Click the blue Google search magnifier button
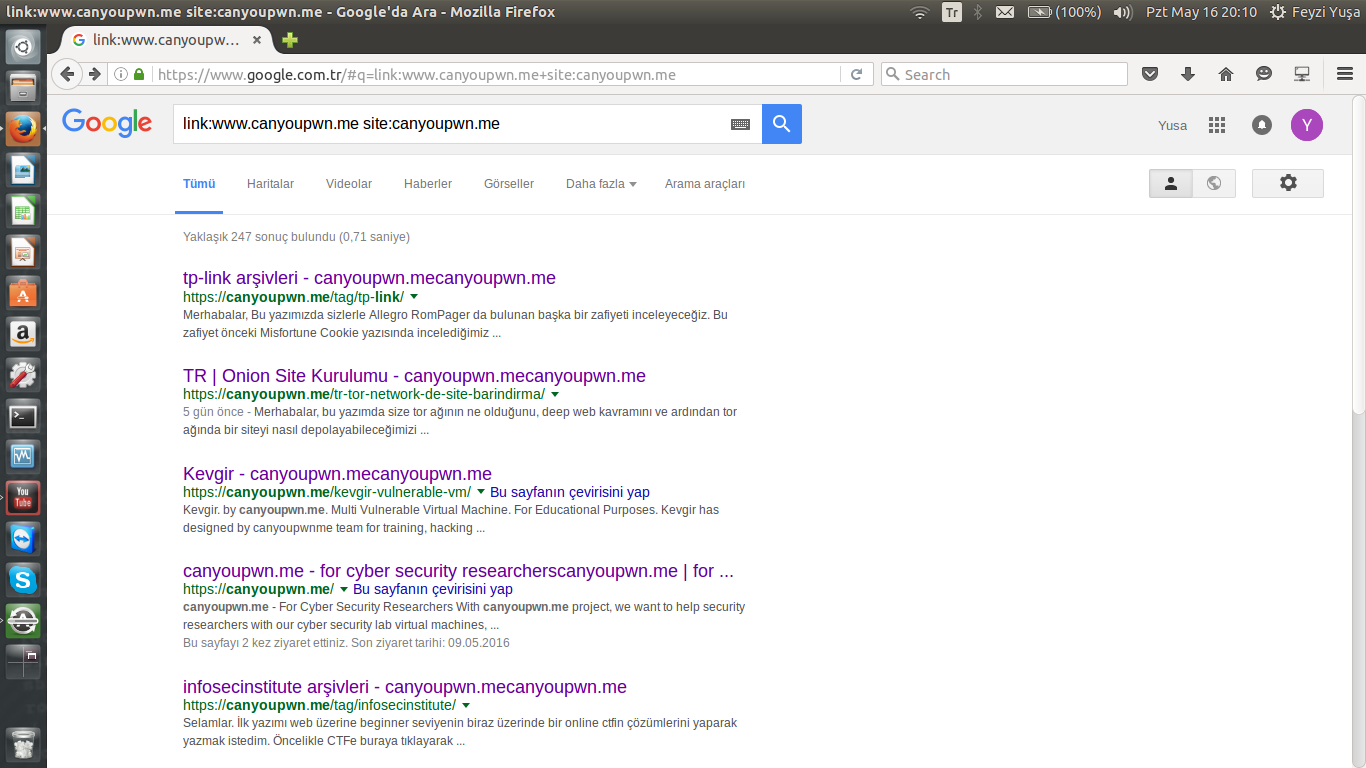 pyautogui.click(x=781, y=124)
